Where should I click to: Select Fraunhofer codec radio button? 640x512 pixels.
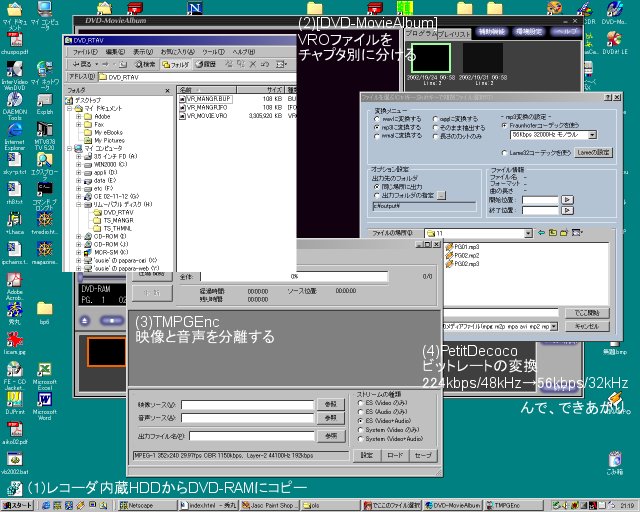coord(504,125)
